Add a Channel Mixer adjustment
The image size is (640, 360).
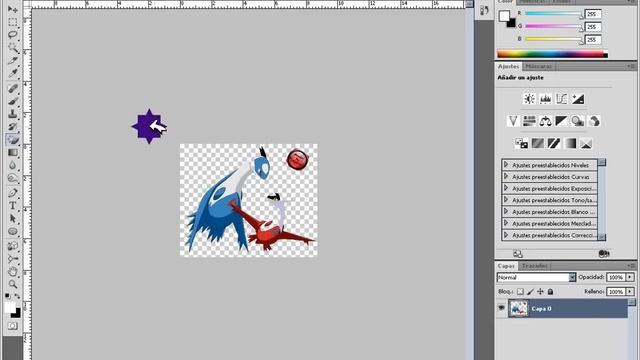click(x=594, y=121)
